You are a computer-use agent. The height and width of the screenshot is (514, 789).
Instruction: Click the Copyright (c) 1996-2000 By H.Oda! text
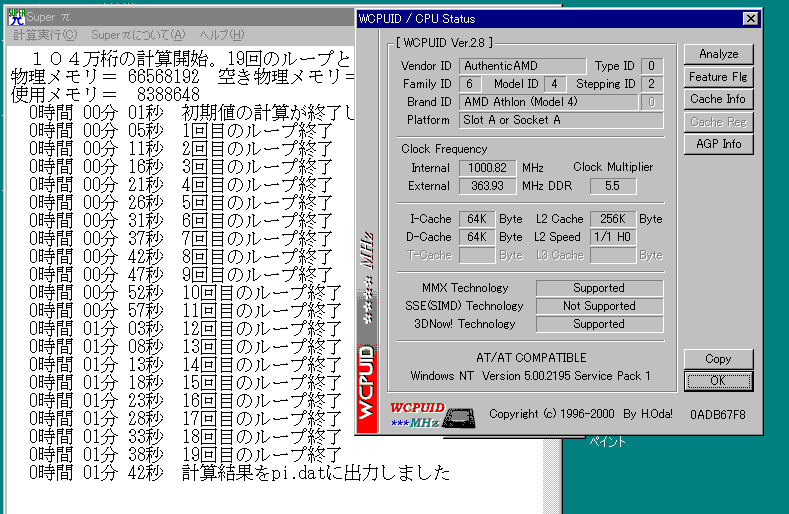pyautogui.click(x=581, y=414)
